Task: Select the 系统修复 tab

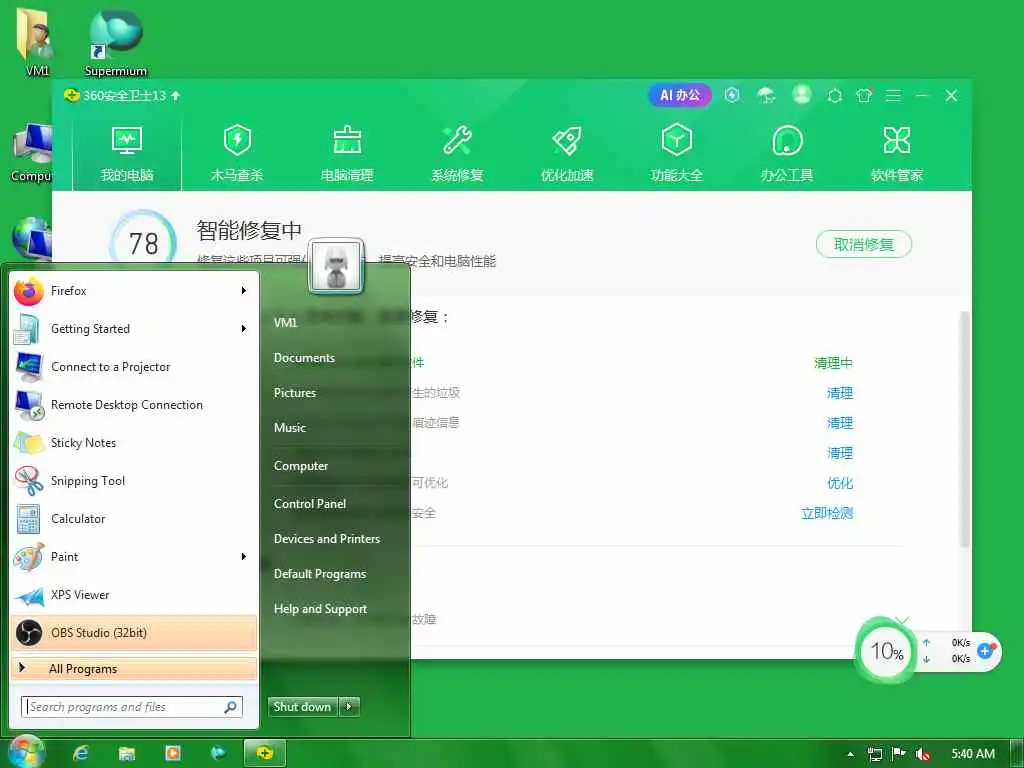Action: click(x=457, y=154)
